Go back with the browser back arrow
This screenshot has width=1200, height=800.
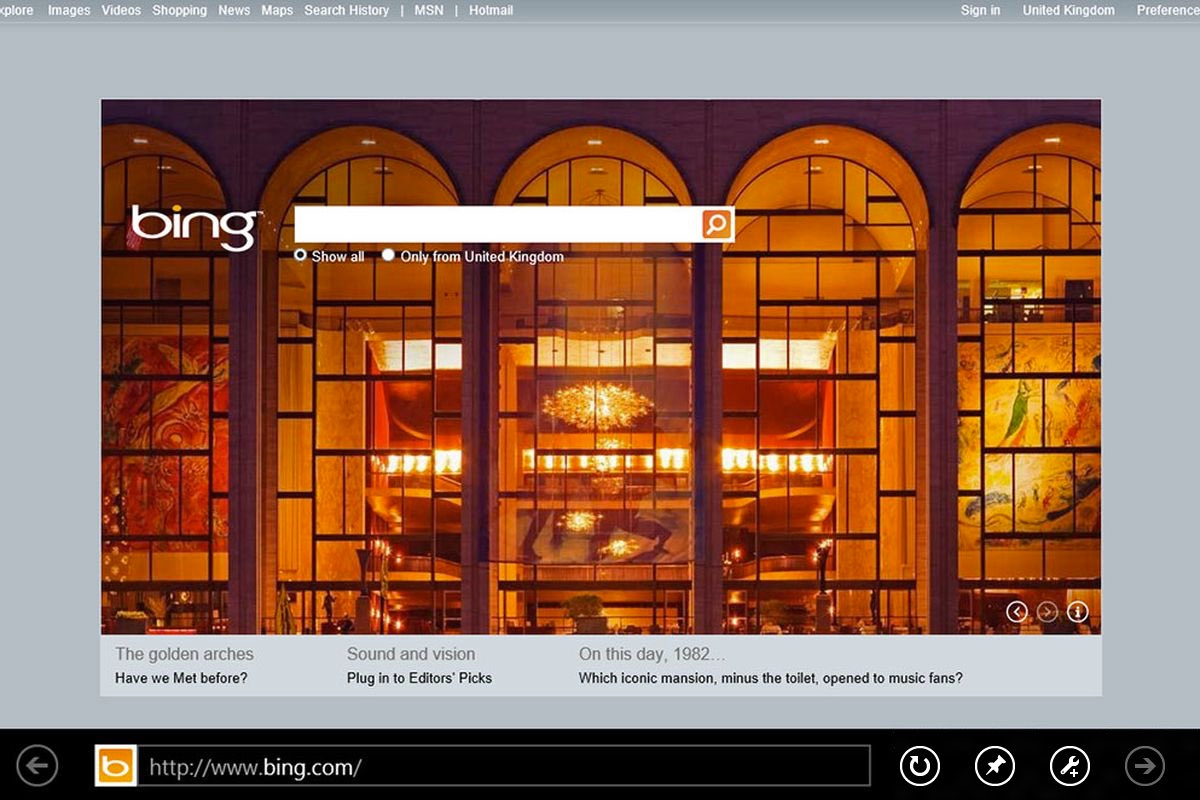(x=37, y=767)
